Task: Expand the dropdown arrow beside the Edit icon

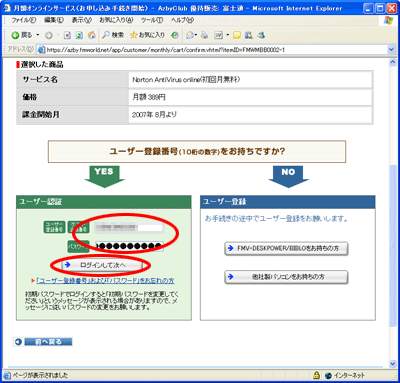Action: click(228, 35)
